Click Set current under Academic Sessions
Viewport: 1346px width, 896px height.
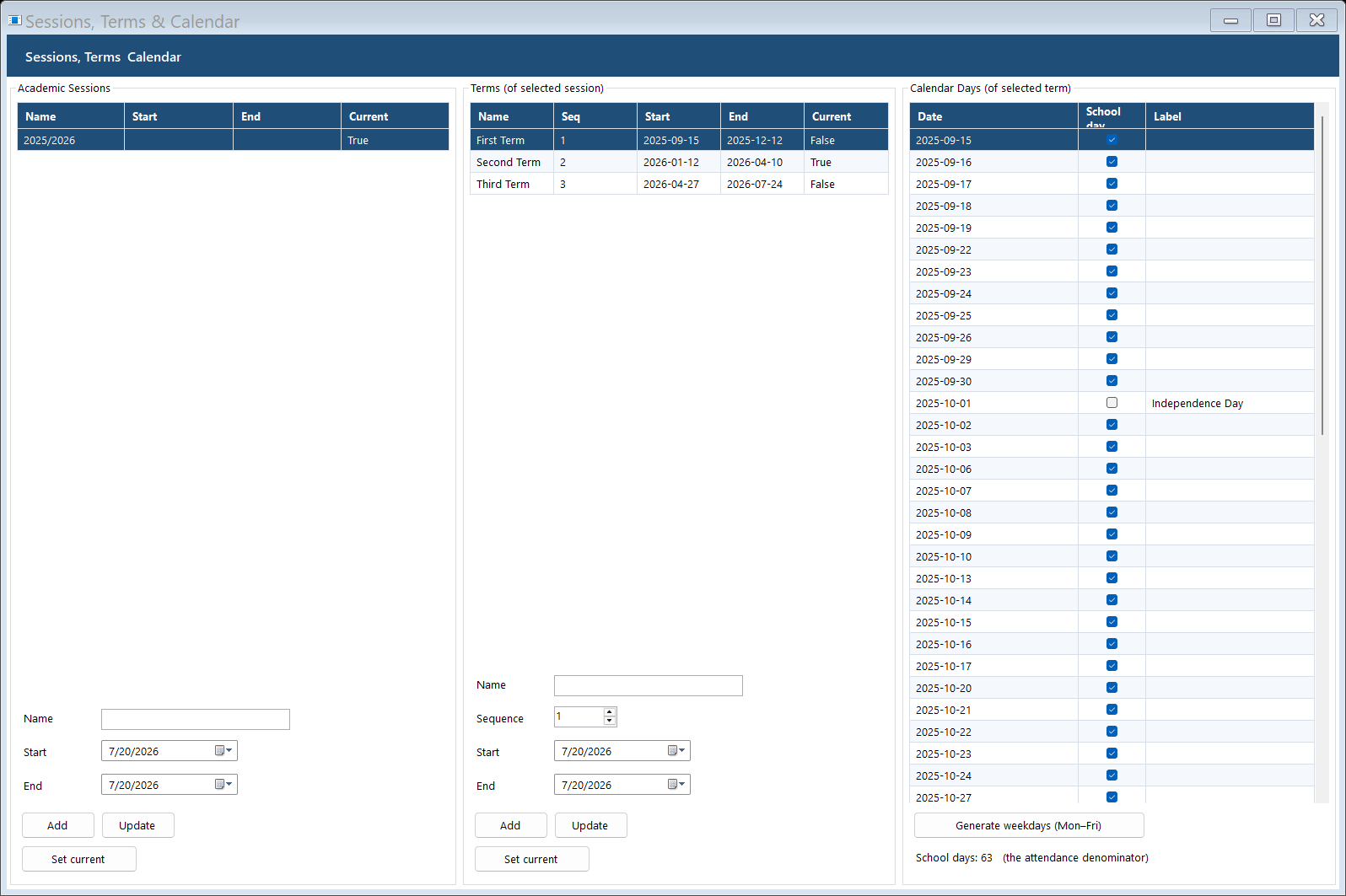[x=78, y=859]
